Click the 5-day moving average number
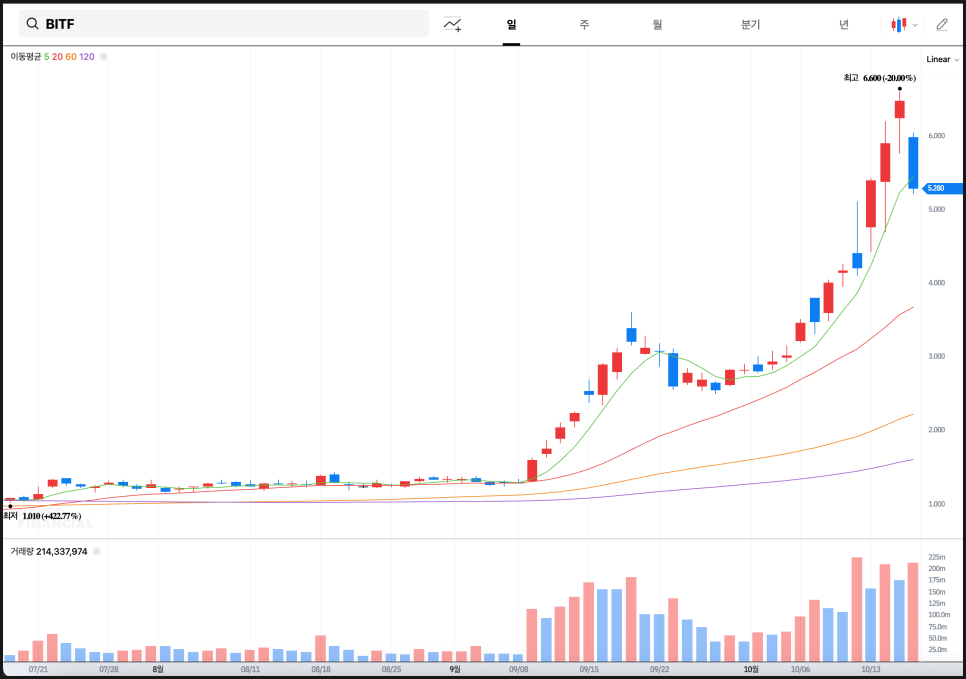This screenshot has width=966, height=679. tap(46, 57)
